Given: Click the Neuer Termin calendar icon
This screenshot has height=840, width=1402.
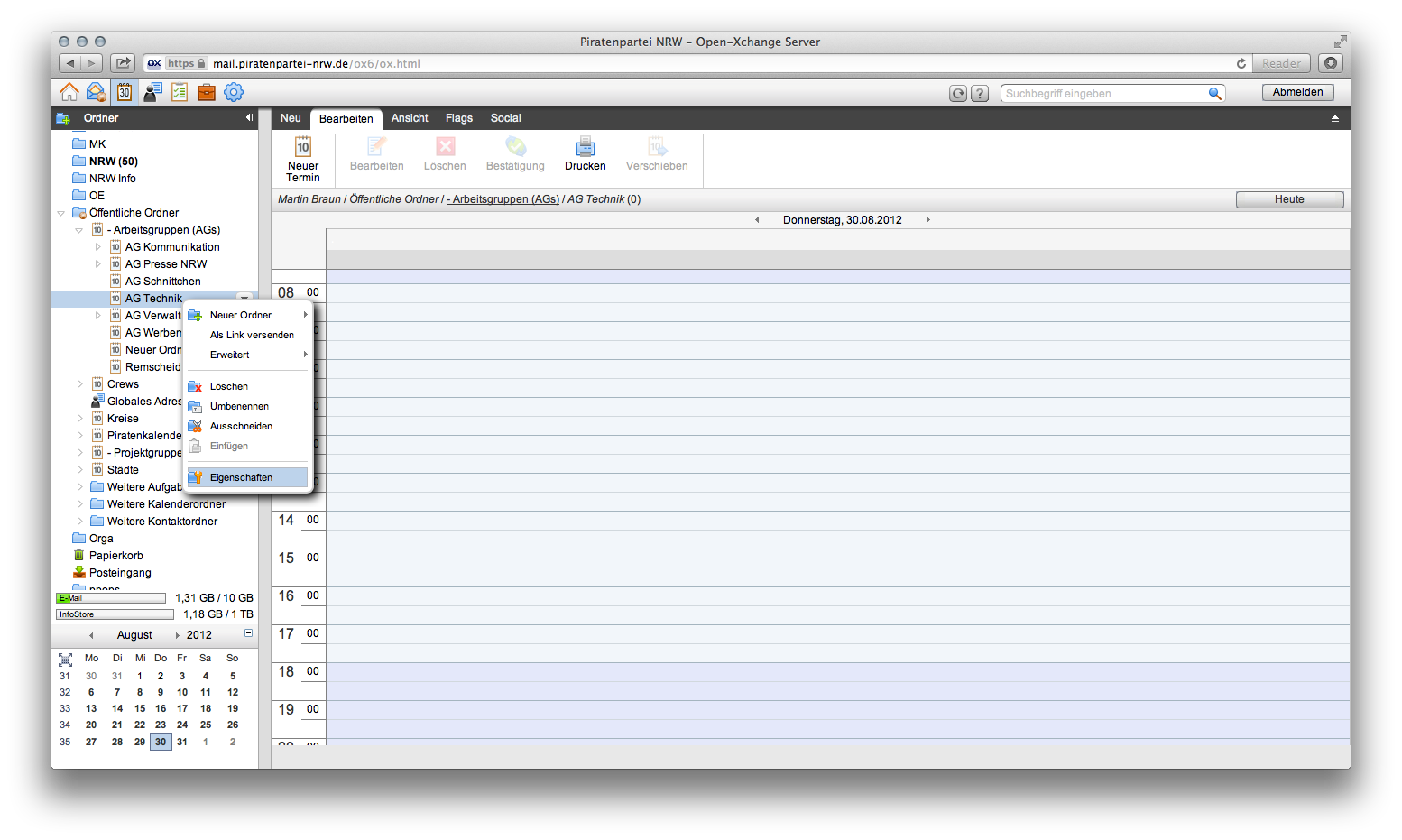Looking at the screenshot, I should pyautogui.click(x=303, y=147).
